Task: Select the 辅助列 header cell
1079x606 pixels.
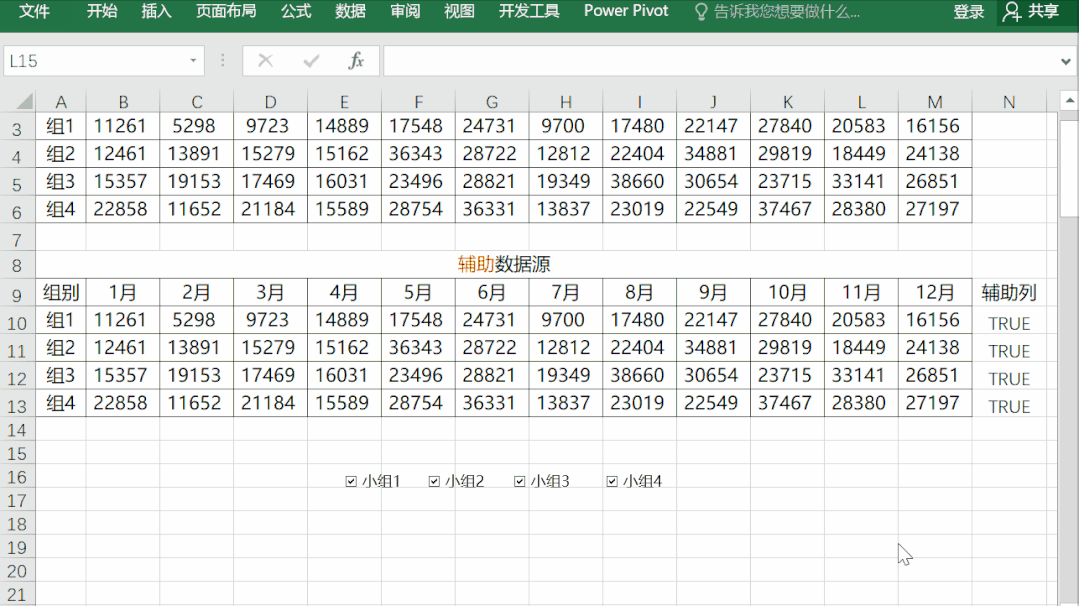Action: click(x=1009, y=292)
